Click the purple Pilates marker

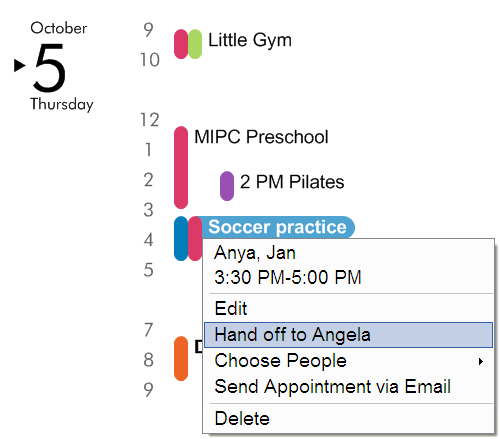tap(227, 186)
